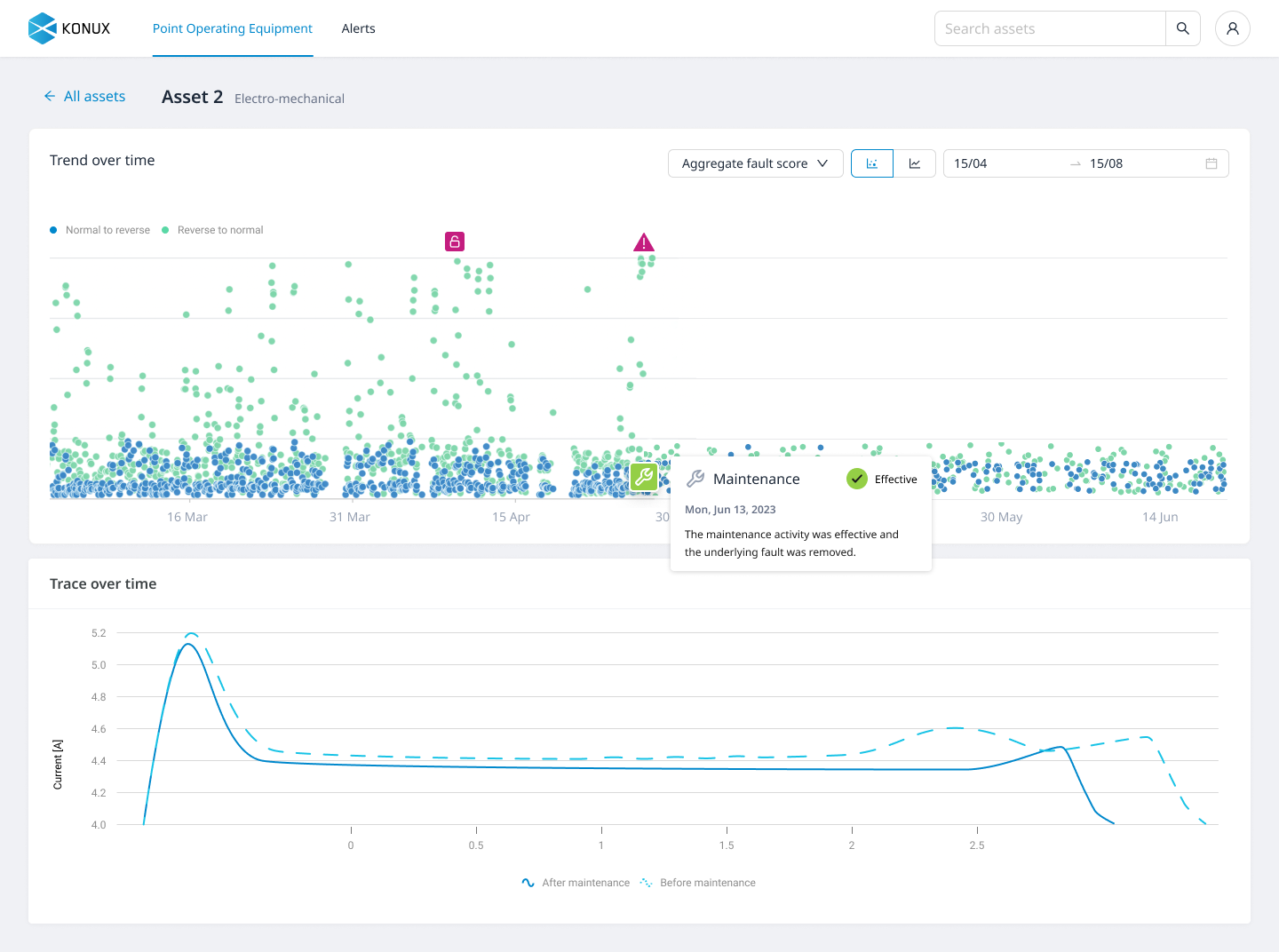Viewport: 1279px width, 952px height.
Task: Click the search magnifier icon
Action: pos(1182,28)
